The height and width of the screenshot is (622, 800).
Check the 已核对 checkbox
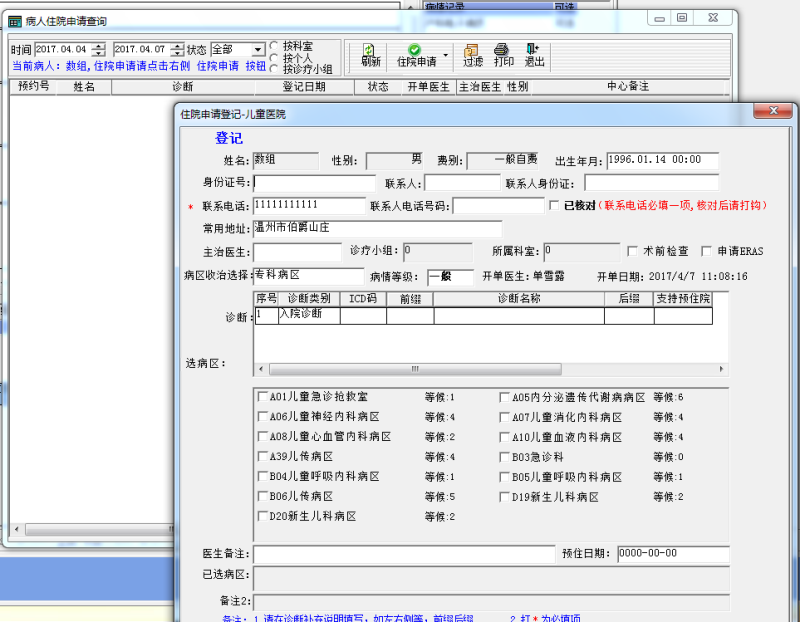coord(555,205)
